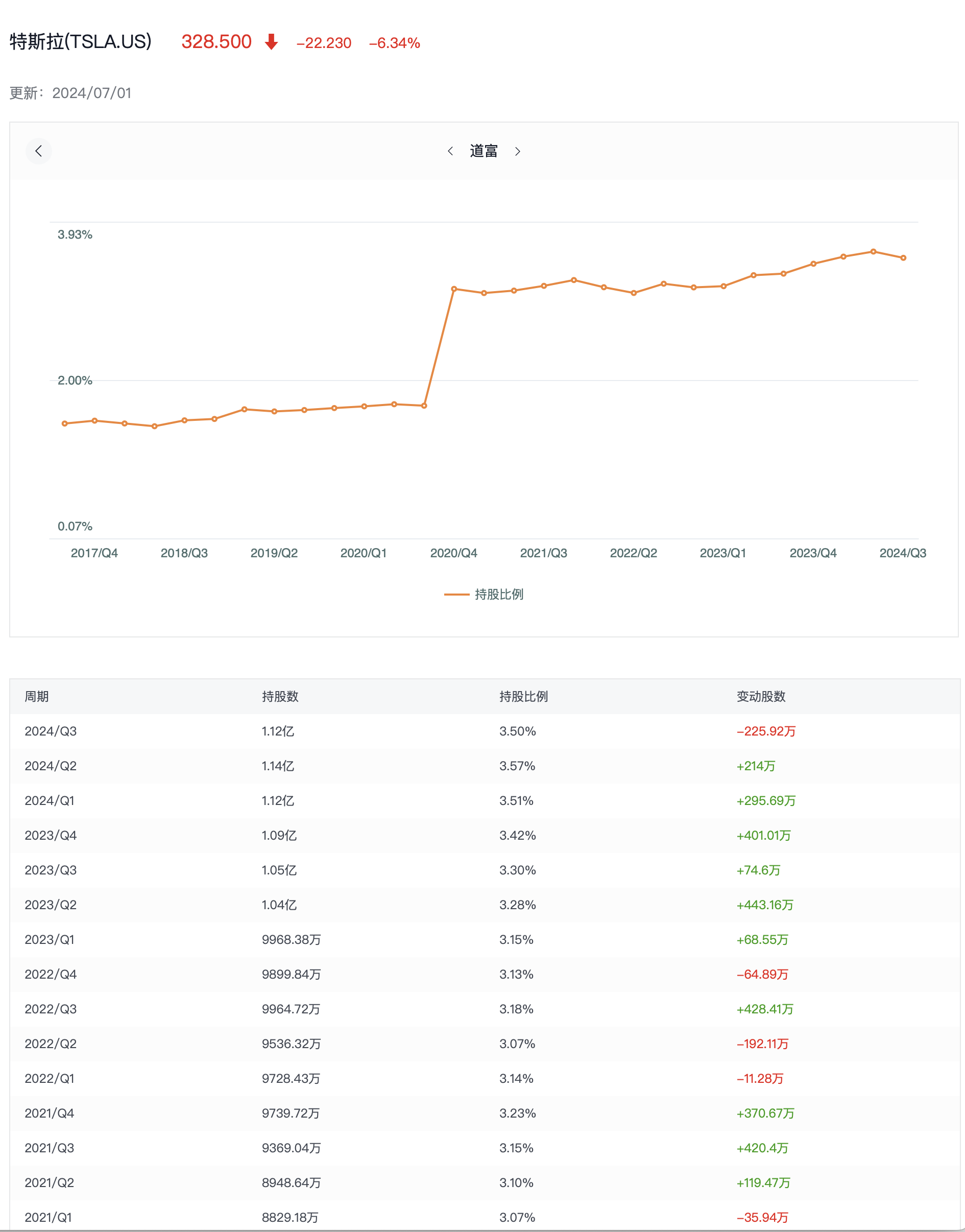The height and width of the screenshot is (1232, 965).
Task: Click the 2018/Q3 x-axis label
Action: (184, 553)
